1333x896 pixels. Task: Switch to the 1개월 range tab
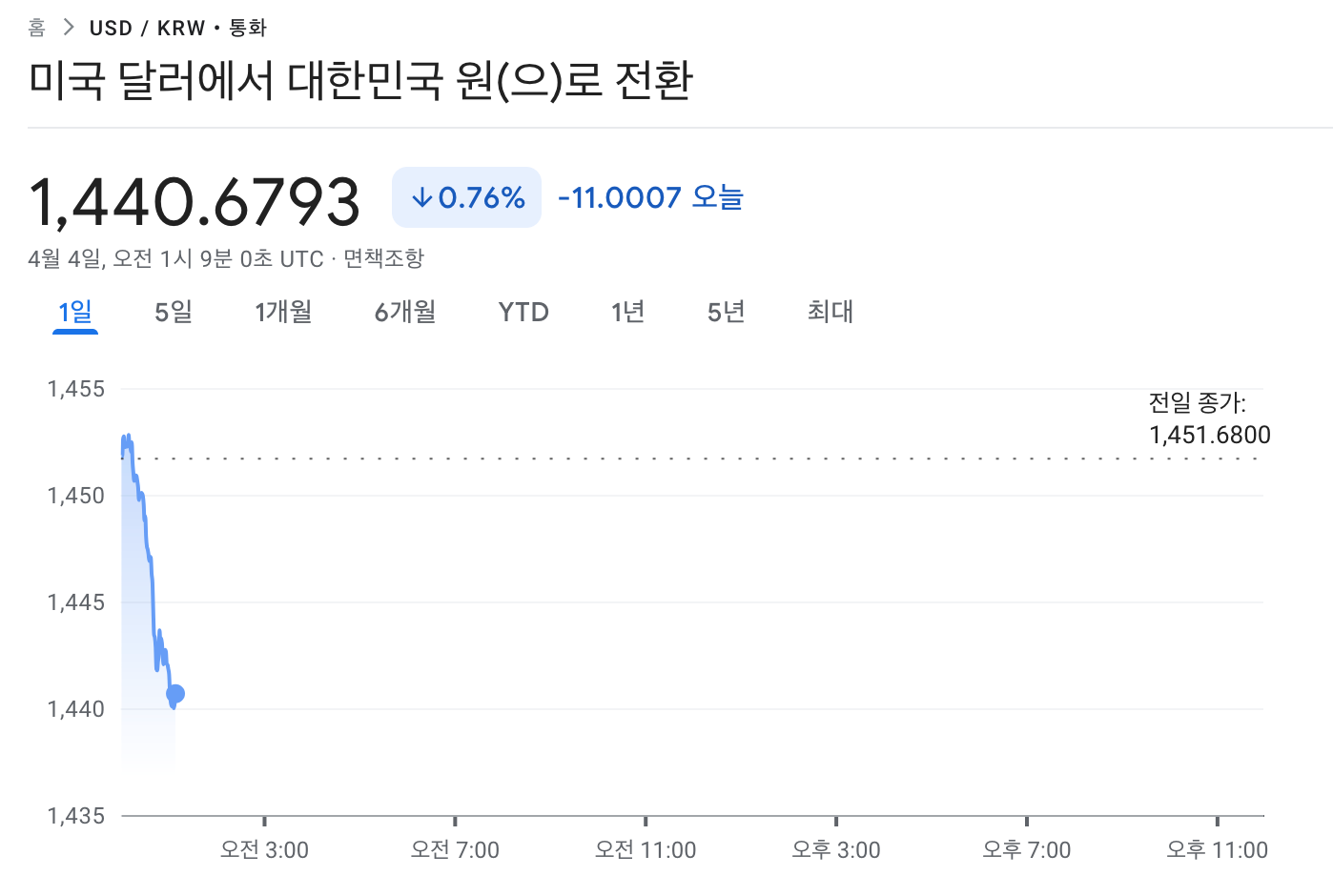283,312
